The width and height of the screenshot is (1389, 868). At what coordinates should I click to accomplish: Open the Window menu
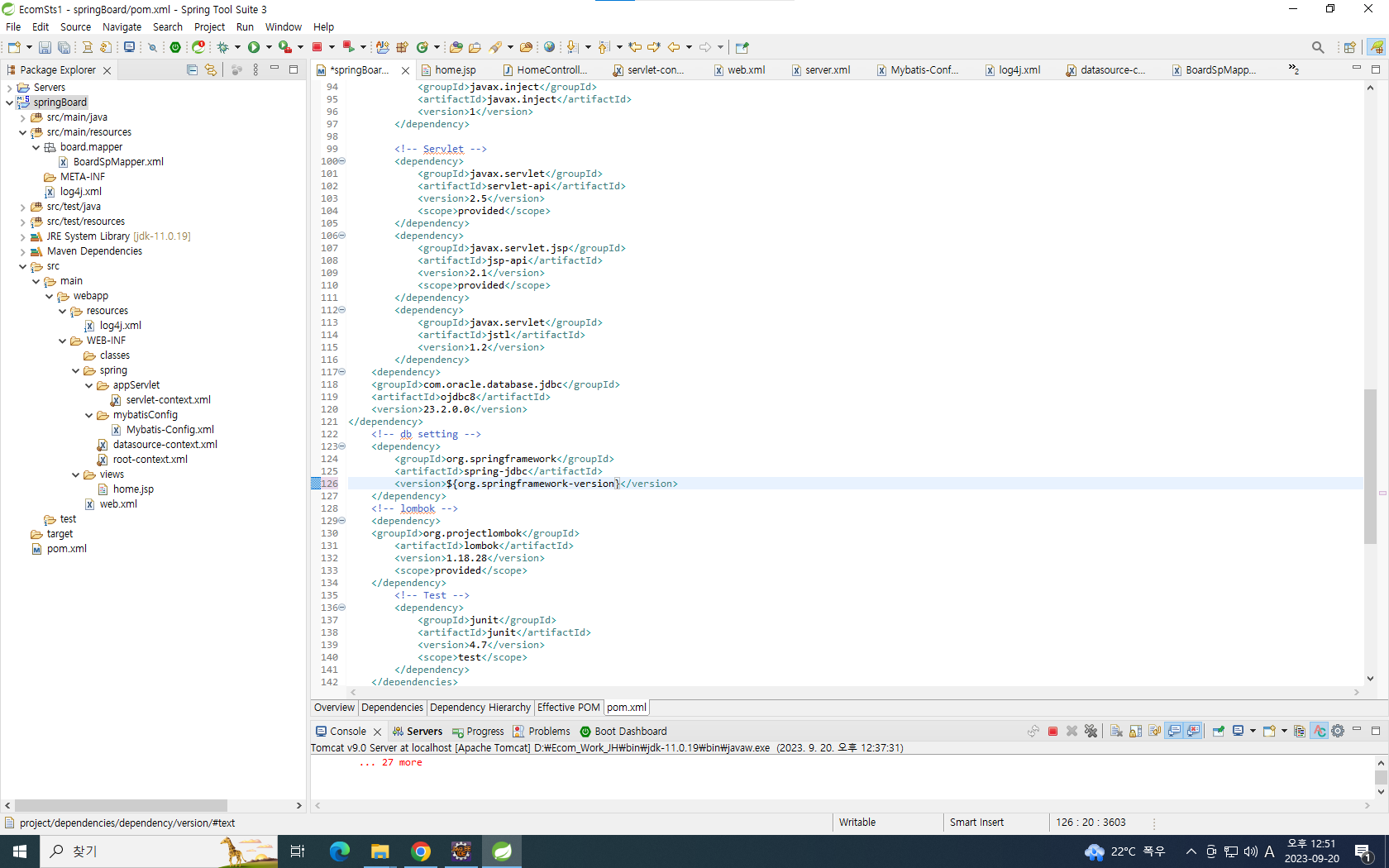tap(283, 27)
